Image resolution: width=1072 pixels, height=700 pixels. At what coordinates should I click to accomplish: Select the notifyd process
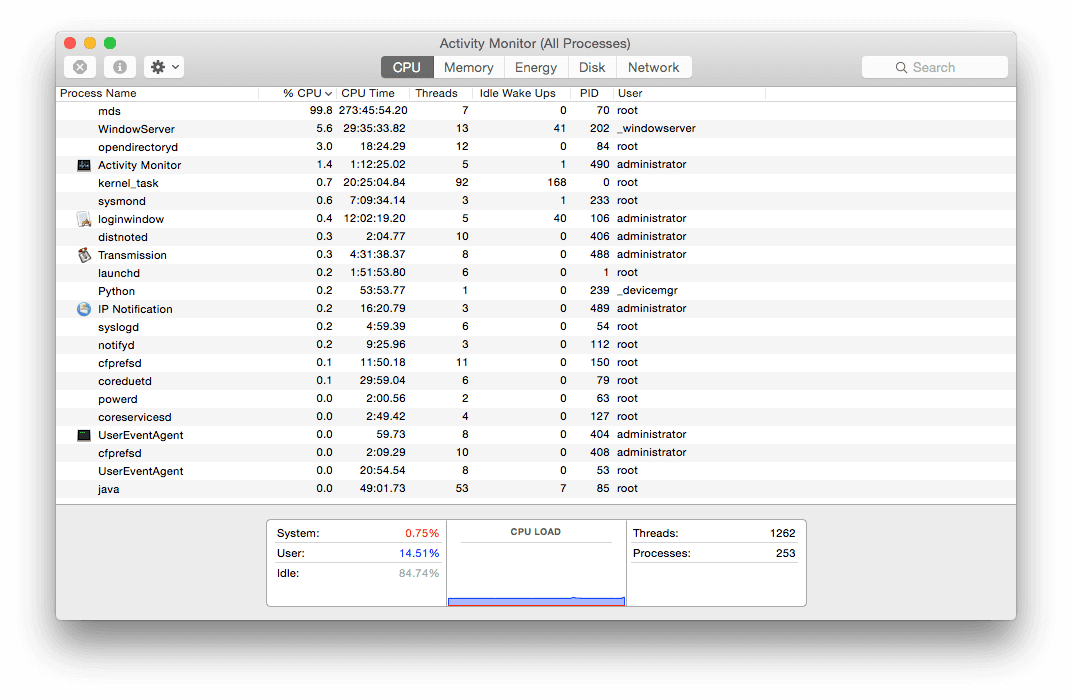tap(536, 345)
